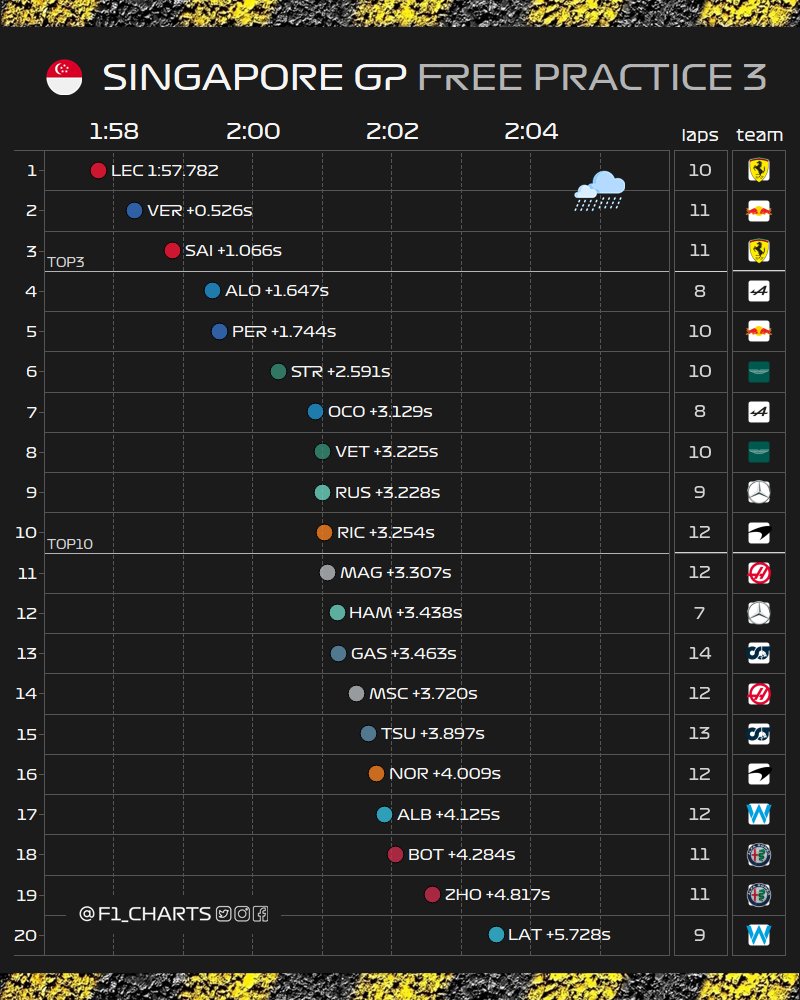Click the AlphaTauri logo in row 13

pyautogui.click(x=759, y=652)
